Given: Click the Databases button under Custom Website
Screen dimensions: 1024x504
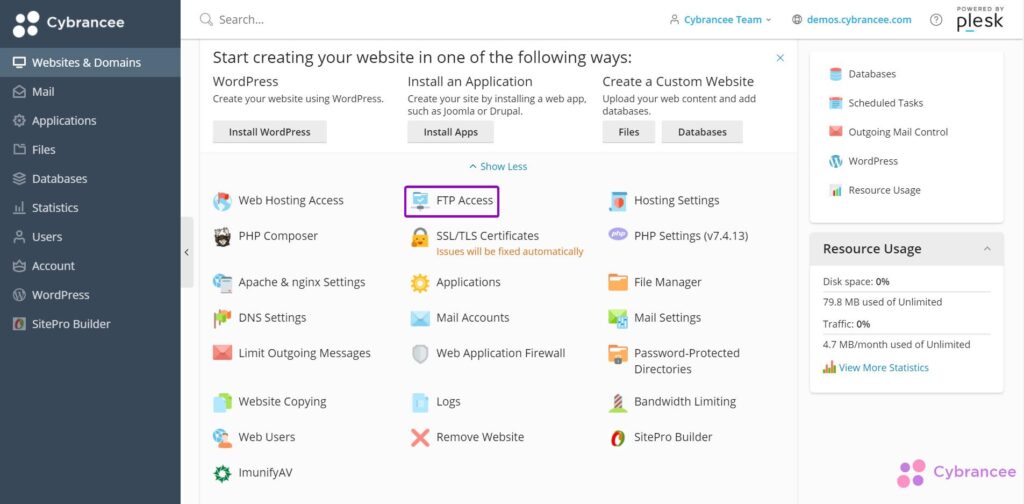Looking at the screenshot, I should point(702,132).
